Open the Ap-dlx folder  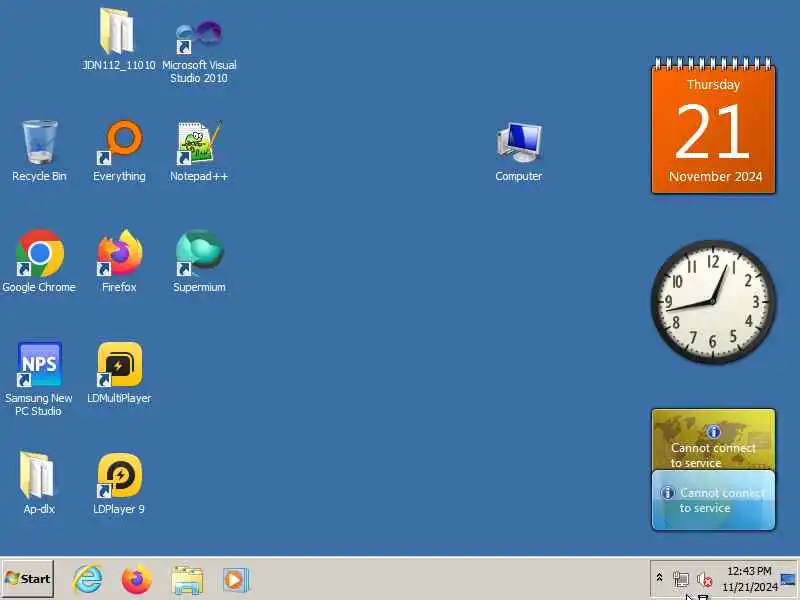[x=39, y=483]
